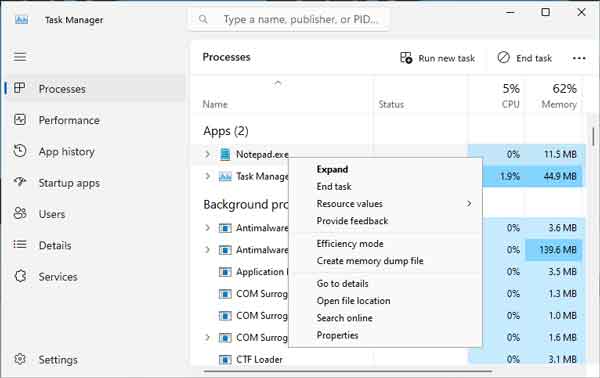Click the Users people icon
The width and height of the screenshot is (600, 378).
(x=20, y=213)
